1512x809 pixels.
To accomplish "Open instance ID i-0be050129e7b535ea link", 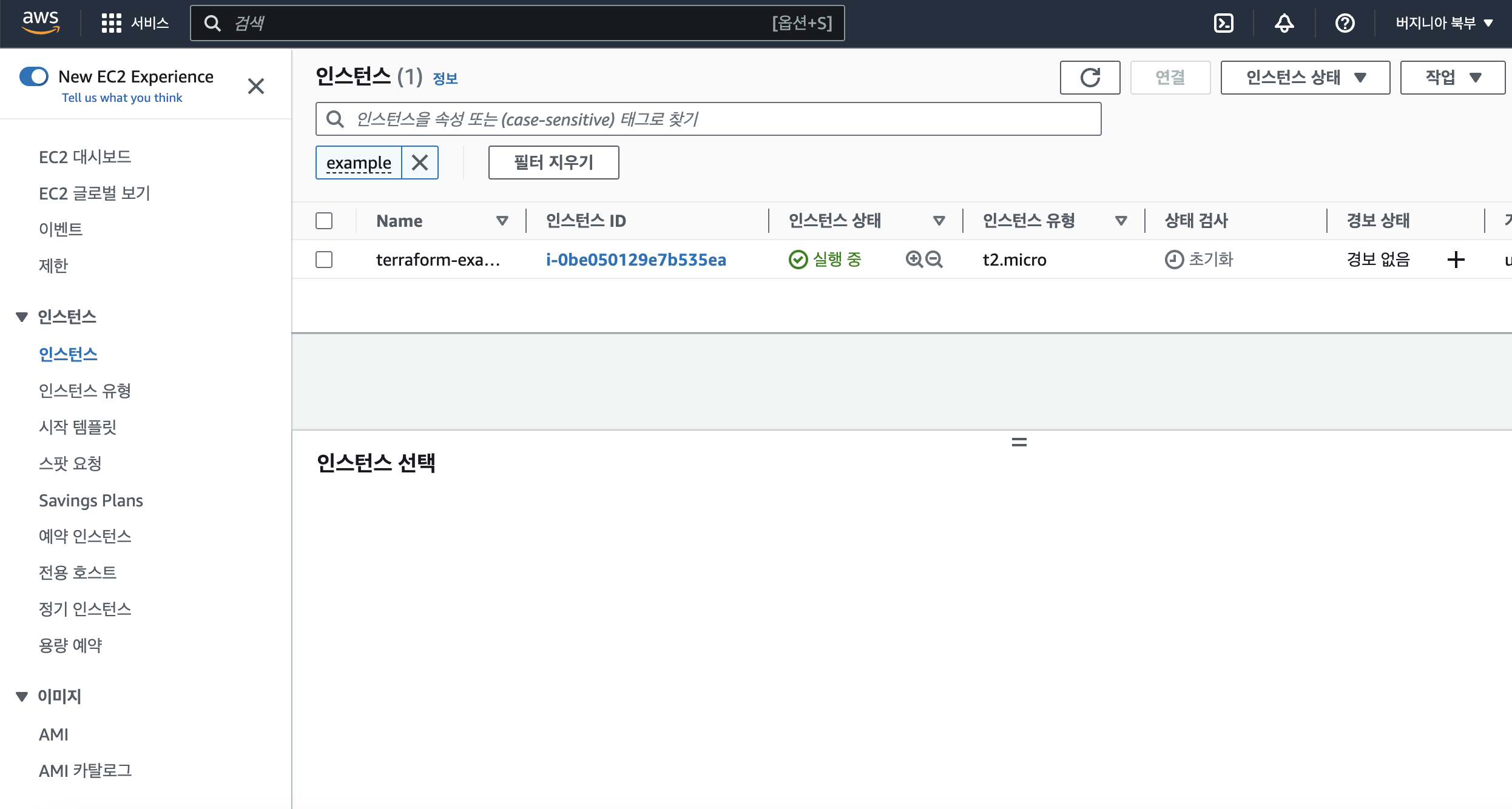I will coord(636,260).
